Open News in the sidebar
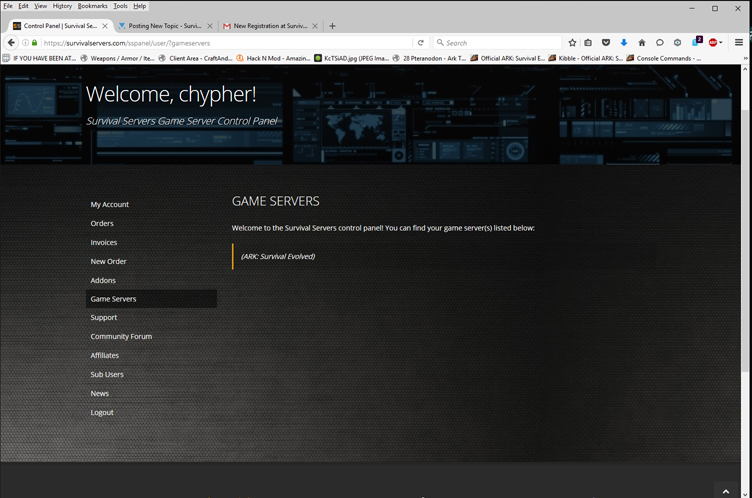The height and width of the screenshot is (498, 752). click(x=99, y=393)
